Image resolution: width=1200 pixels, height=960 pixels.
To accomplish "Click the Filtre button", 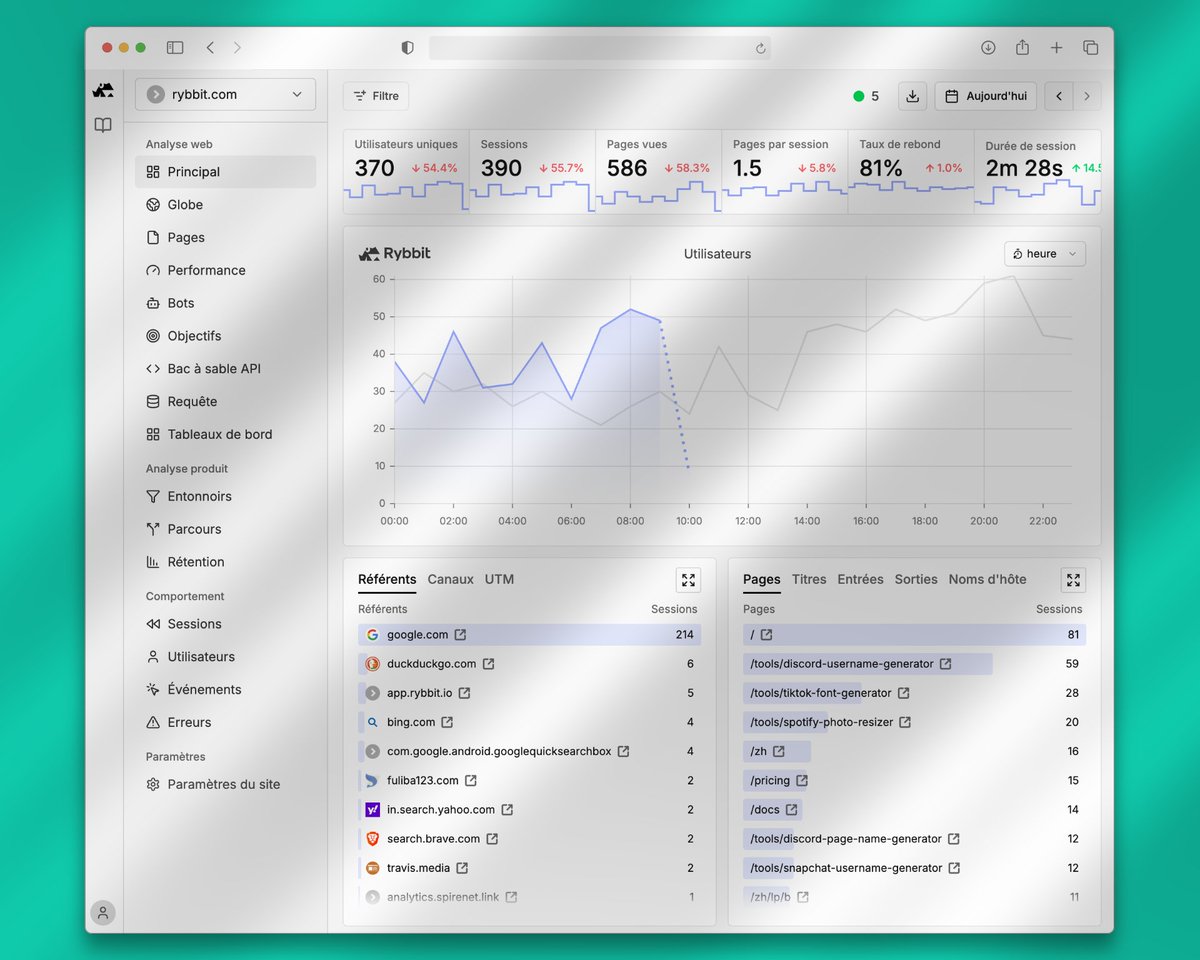I will [376, 96].
